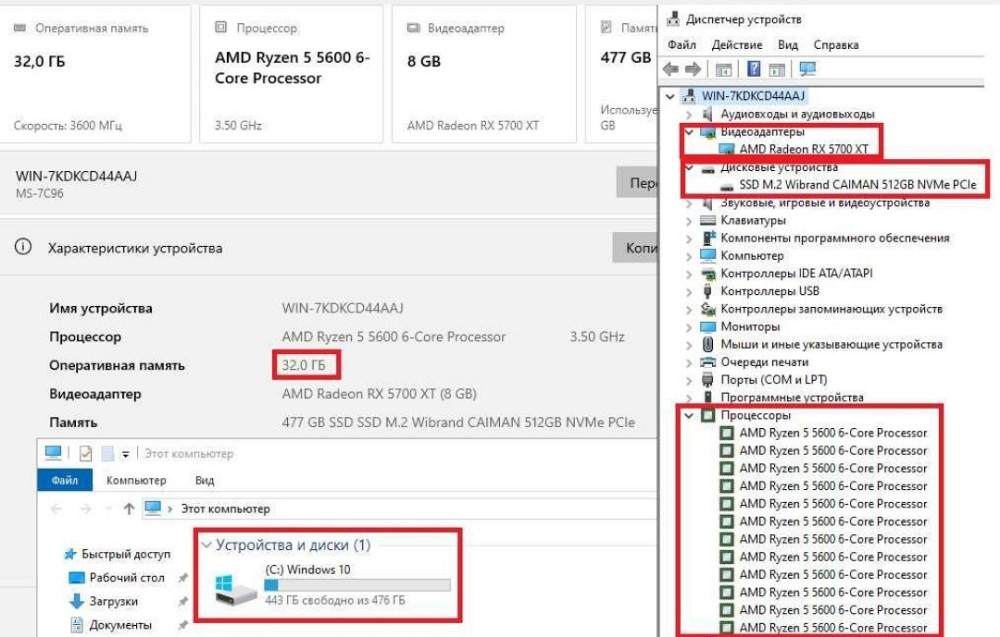Click the Properties checkmark icon in Explorer title bar
The width and height of the screenshot is (1000, 637).
point(86,453)
